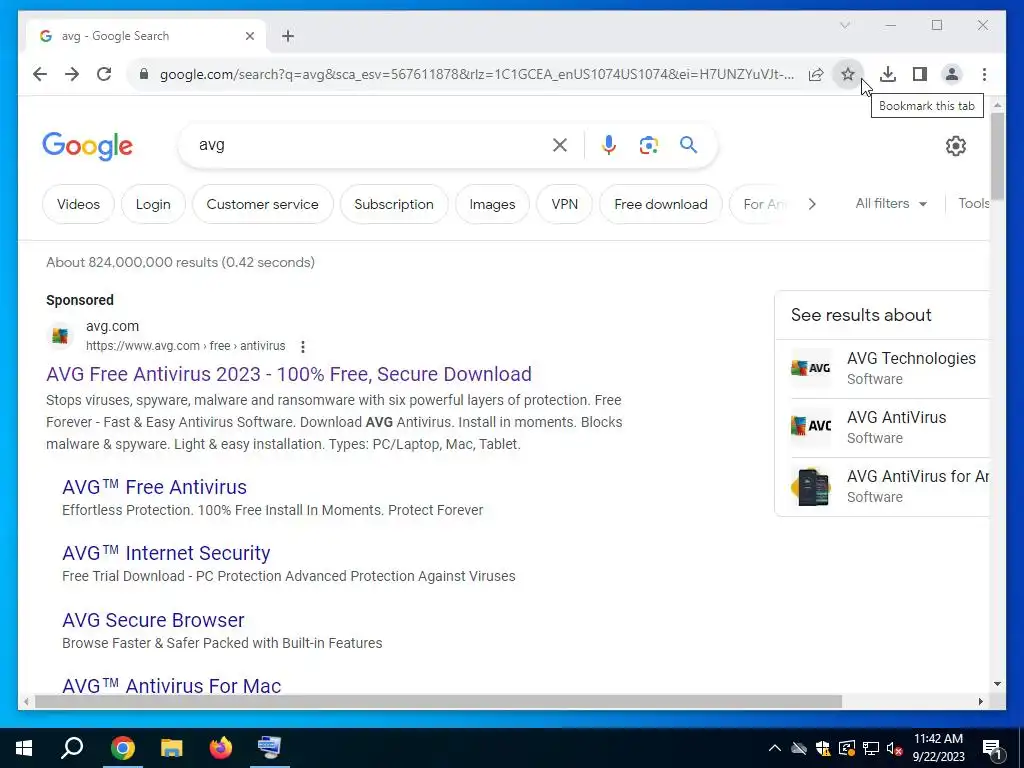
Task: Open the AVG™ Internet Security sitelink
Action: click(x=166, y=553)
